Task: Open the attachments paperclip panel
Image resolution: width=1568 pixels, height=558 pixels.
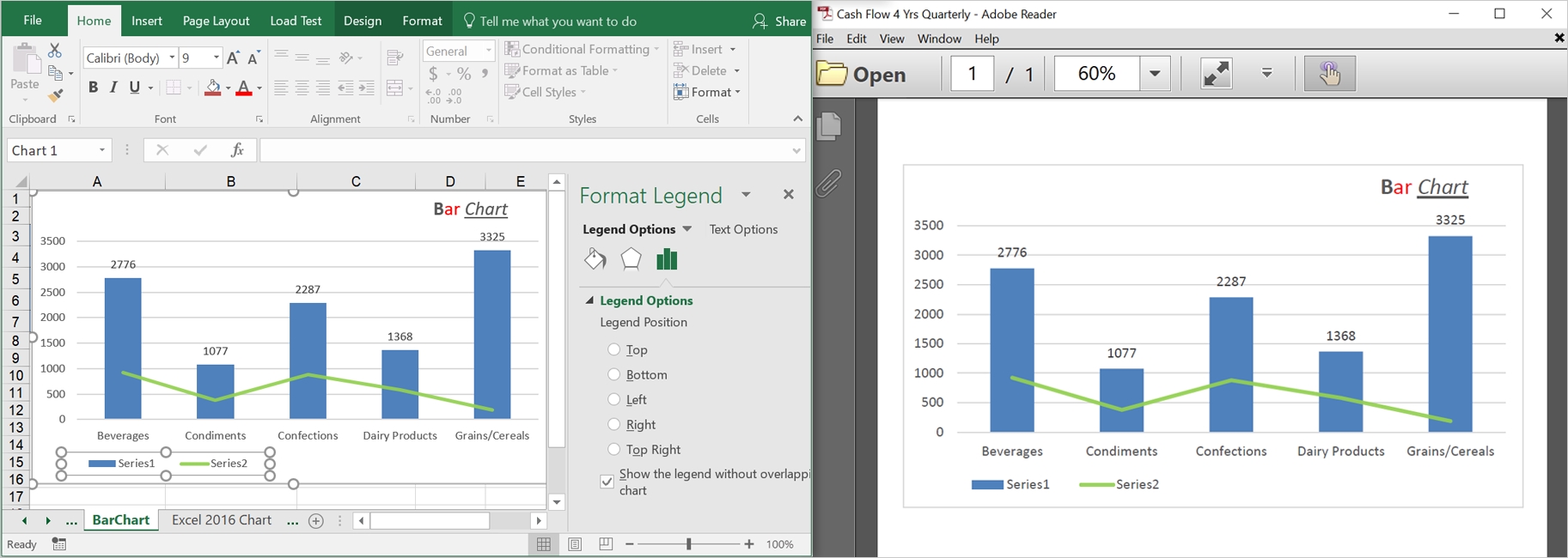Action: point(828,183)
